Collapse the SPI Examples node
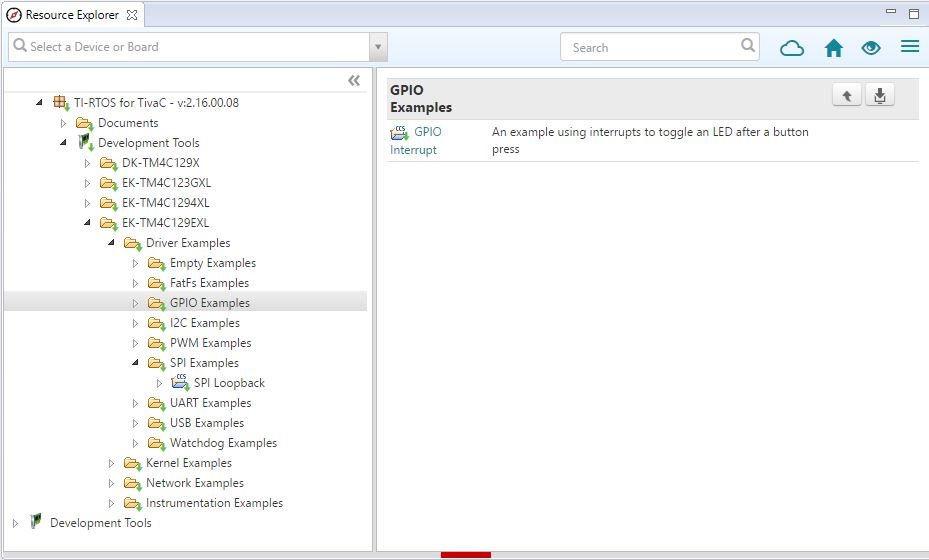The image size is (929, 560). 135,363
